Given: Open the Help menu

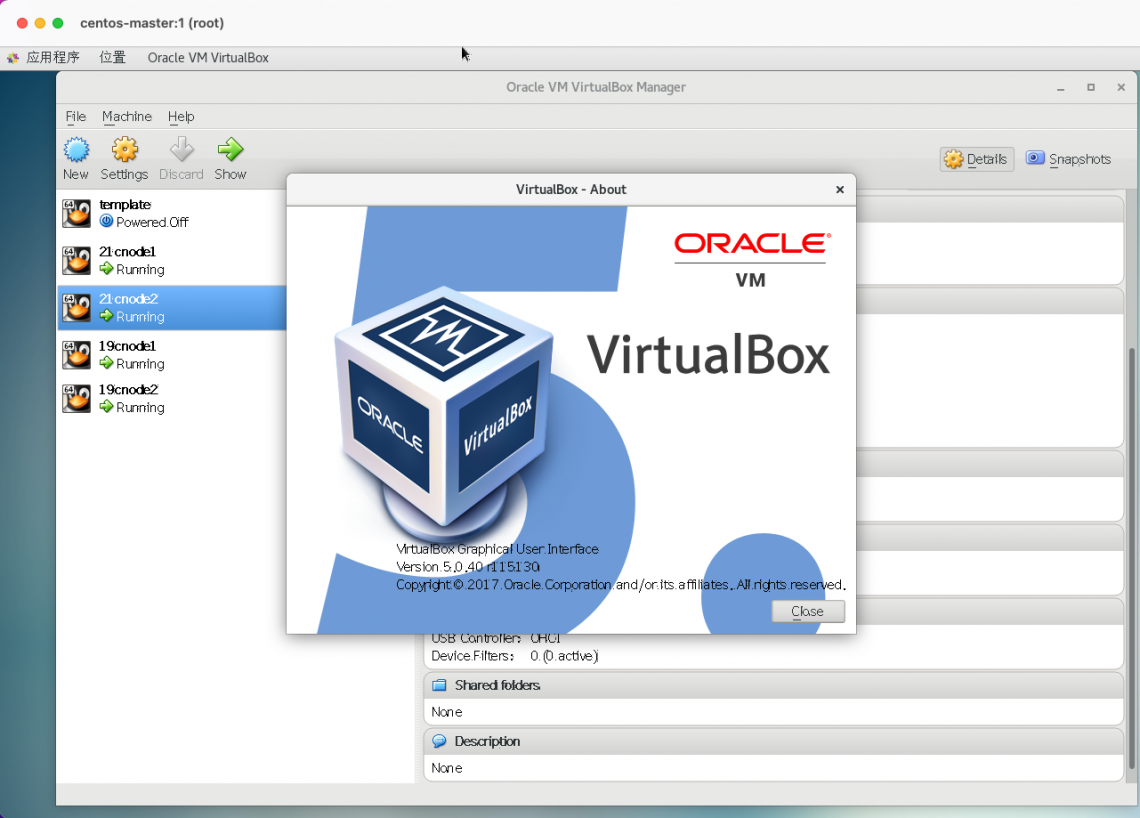Looking at the screenshot, I should point(181,117).
